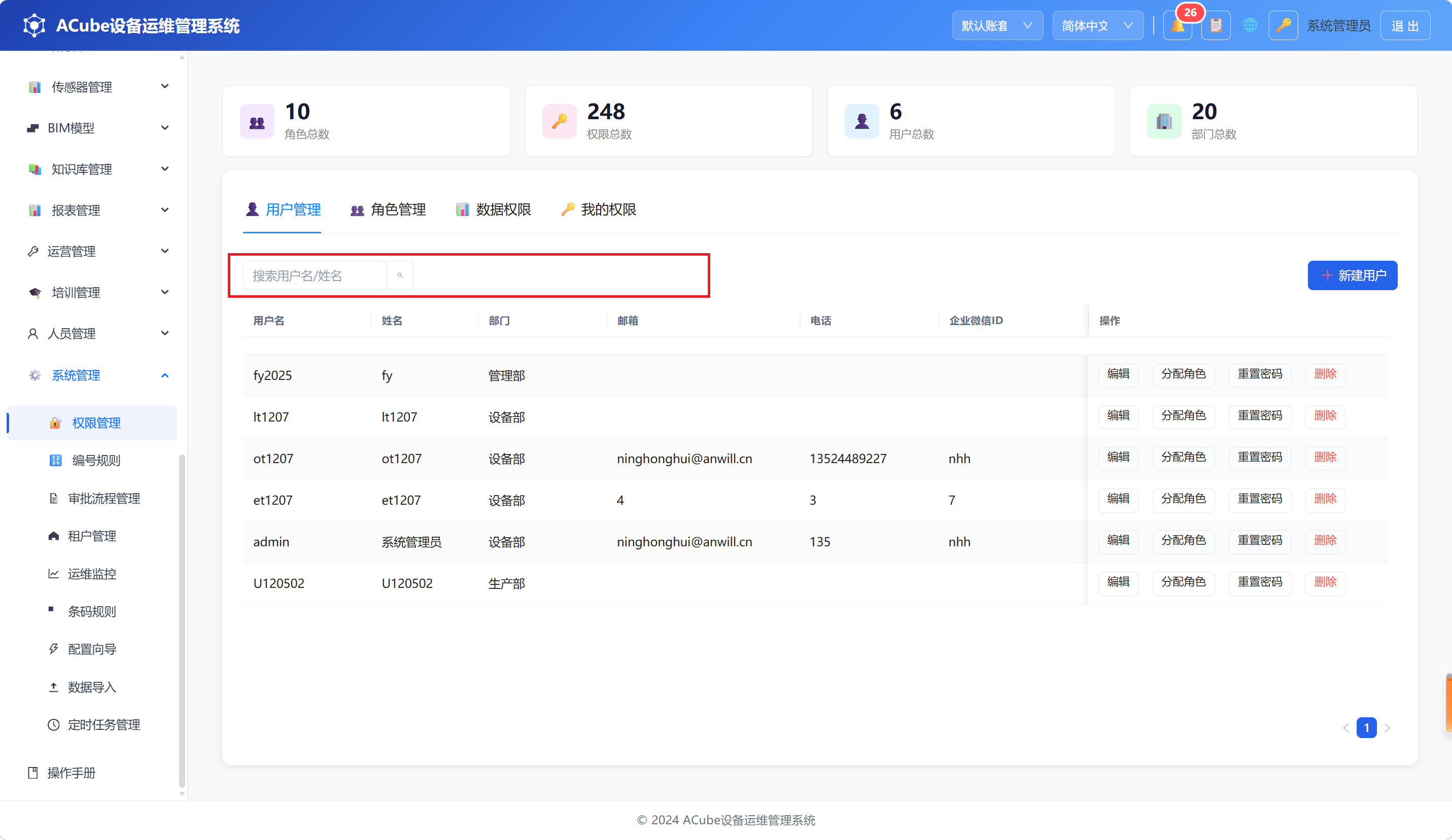The image size is (1452, 840).
Task: Open 条码规则 in sidebar
Action: pos(92,612)
